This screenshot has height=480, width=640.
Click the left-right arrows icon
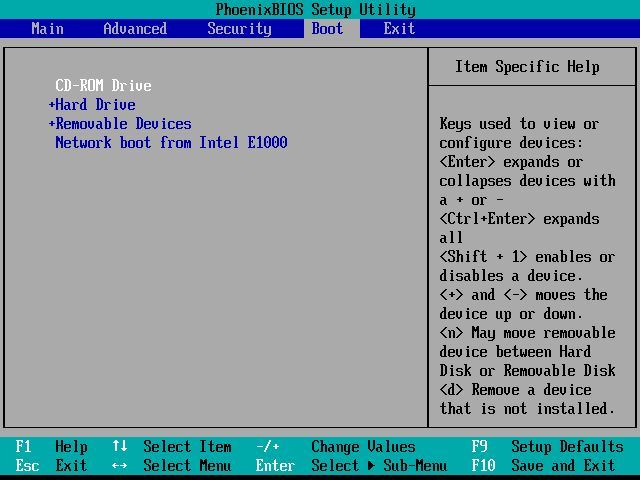120,466
